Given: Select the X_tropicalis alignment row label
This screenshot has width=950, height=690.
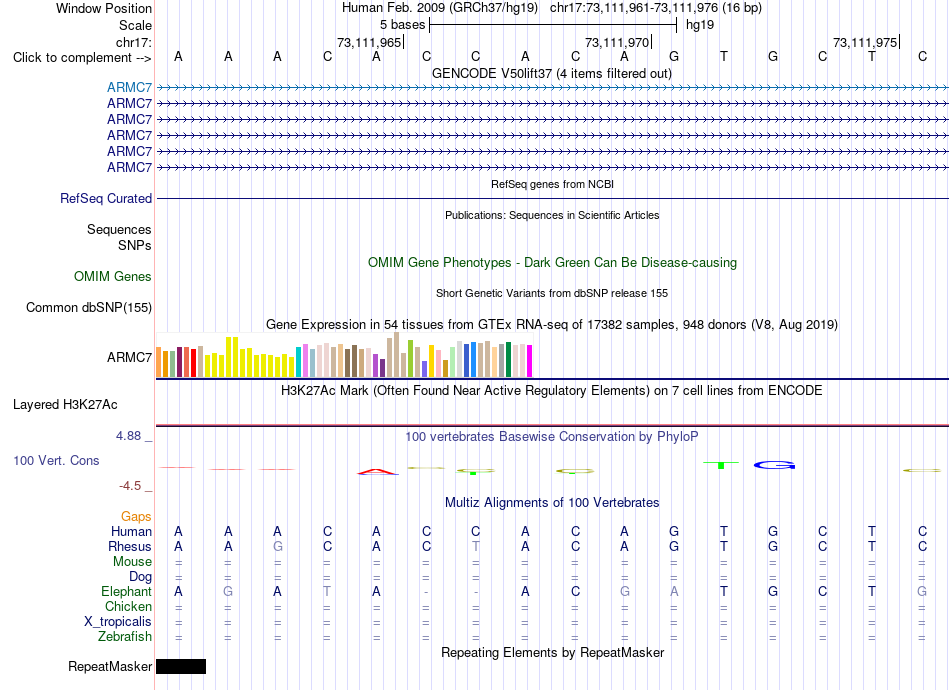Looking at the screenshot, I should tap(118, 622).
